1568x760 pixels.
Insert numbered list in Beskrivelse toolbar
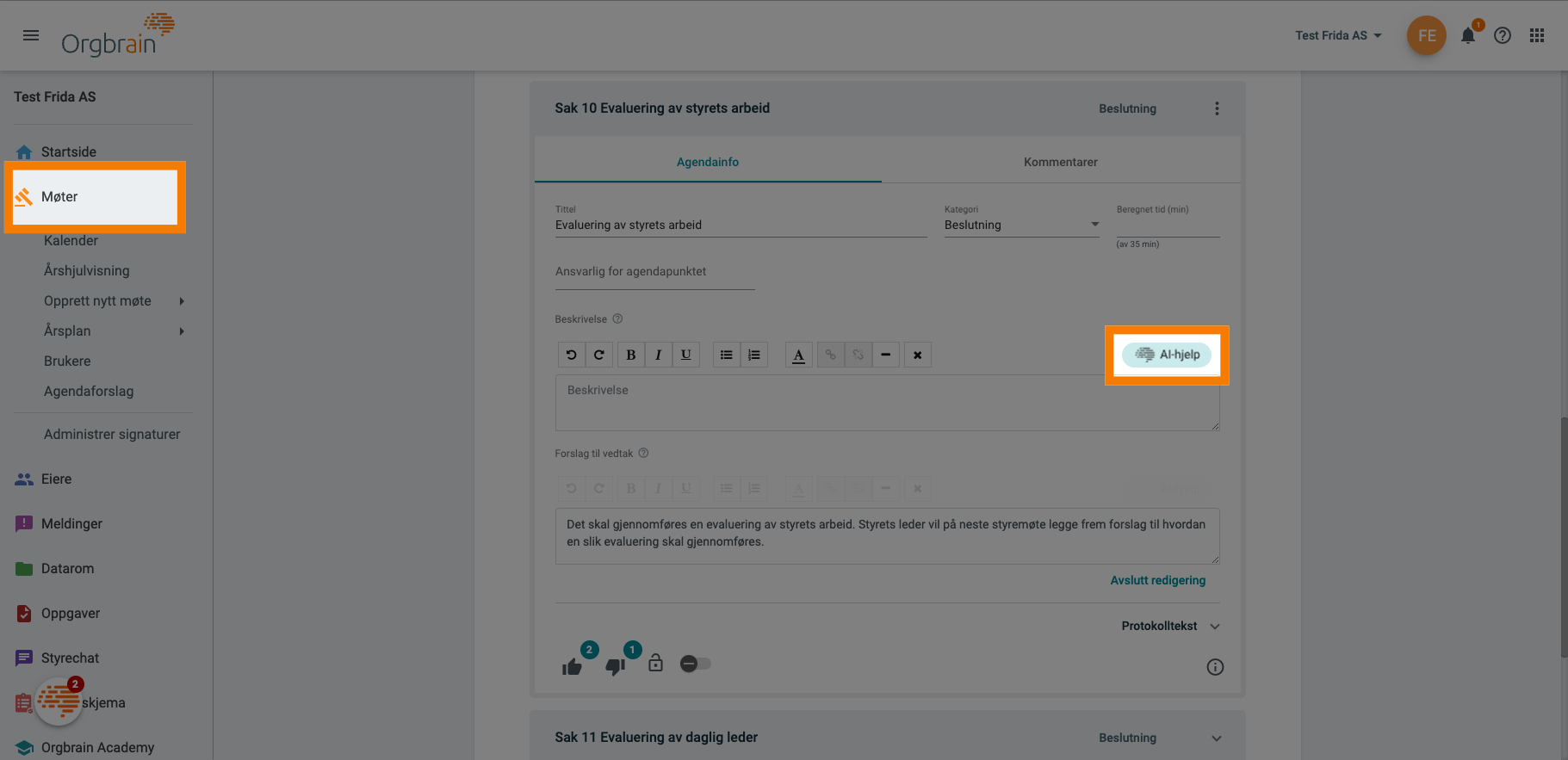[x=753, y=355]
